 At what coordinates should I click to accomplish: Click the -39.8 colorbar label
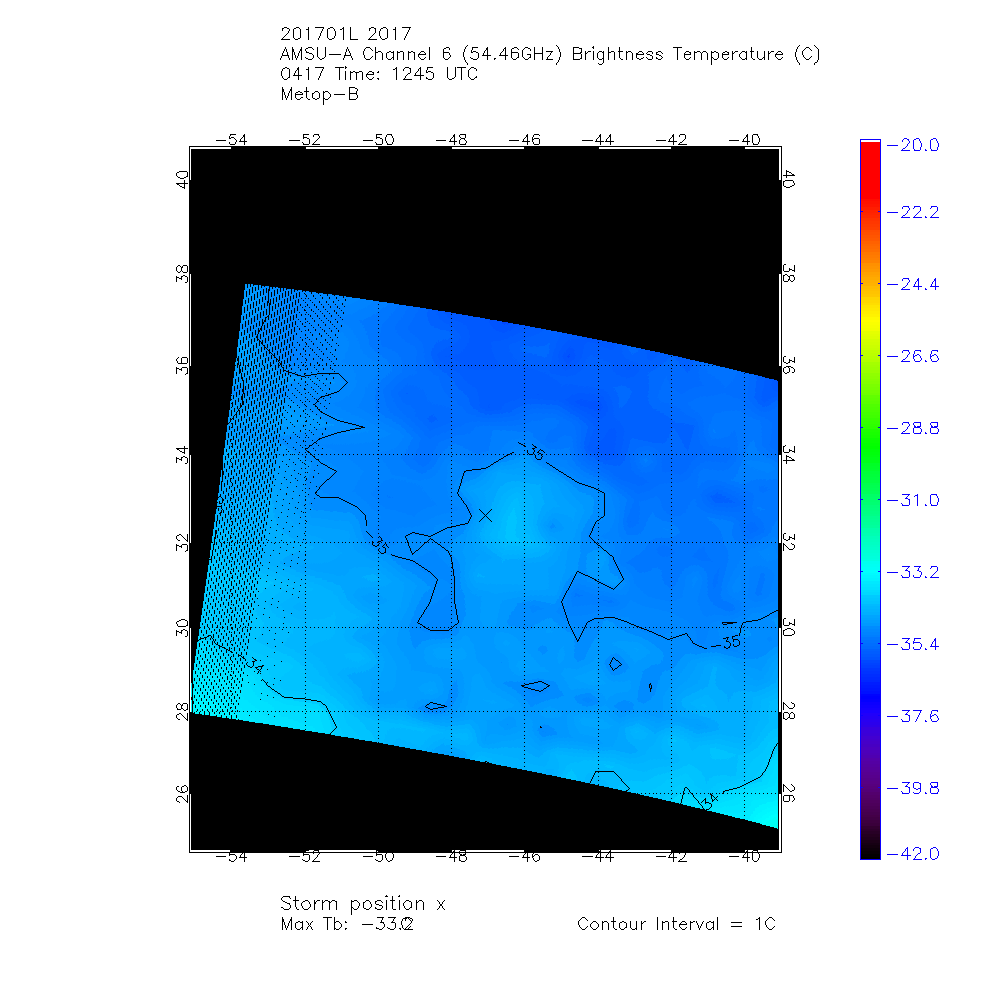click(913, 789)
